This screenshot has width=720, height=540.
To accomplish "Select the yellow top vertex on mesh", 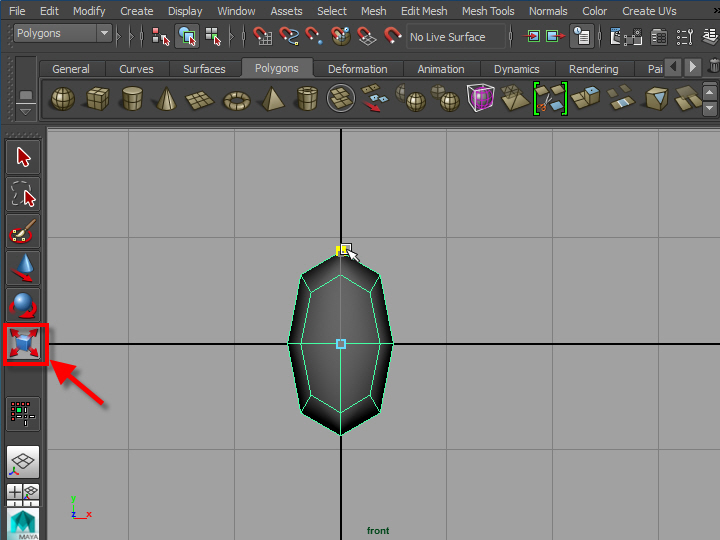I will point(341,249).
